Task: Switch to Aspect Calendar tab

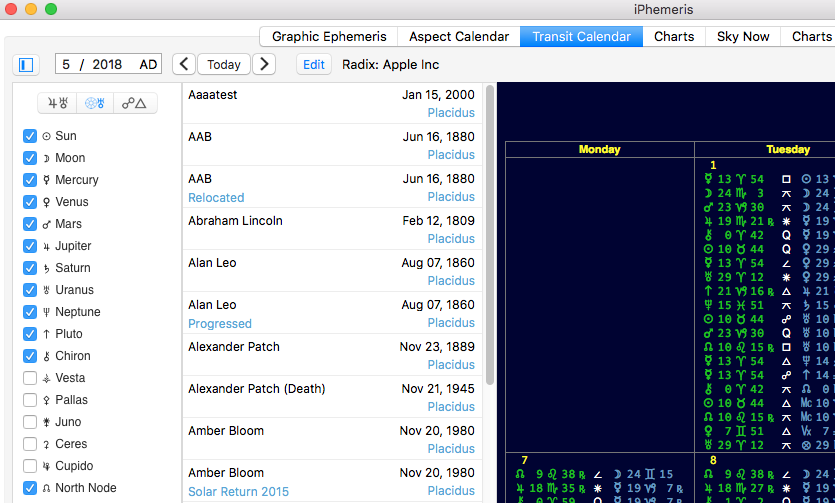Action: pos(459,37)
